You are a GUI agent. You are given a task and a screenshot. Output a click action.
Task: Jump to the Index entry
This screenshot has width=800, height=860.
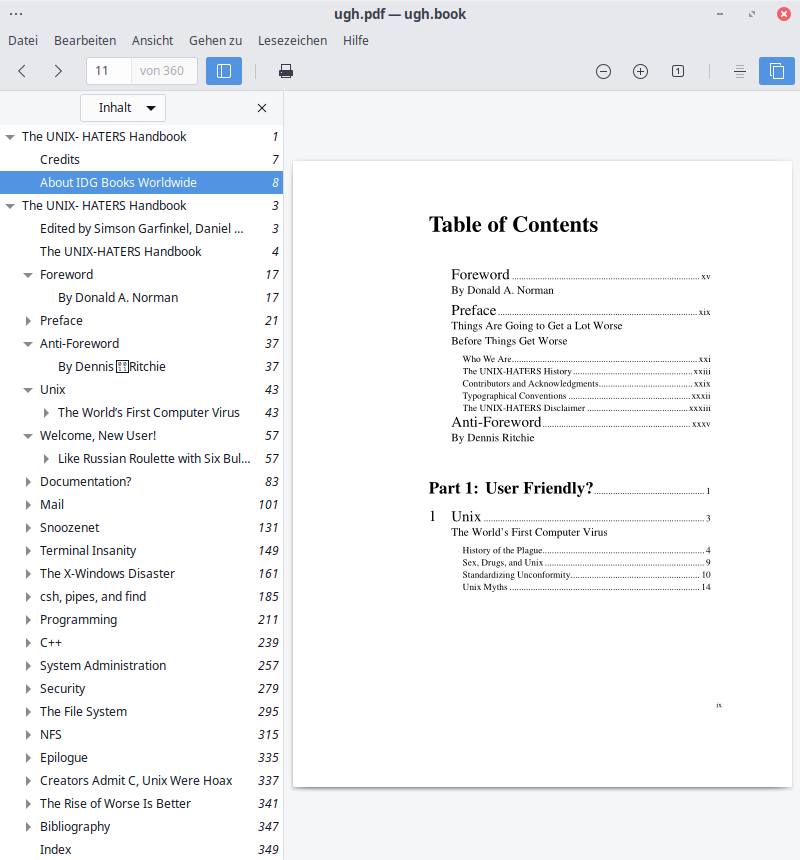[56, 850]
